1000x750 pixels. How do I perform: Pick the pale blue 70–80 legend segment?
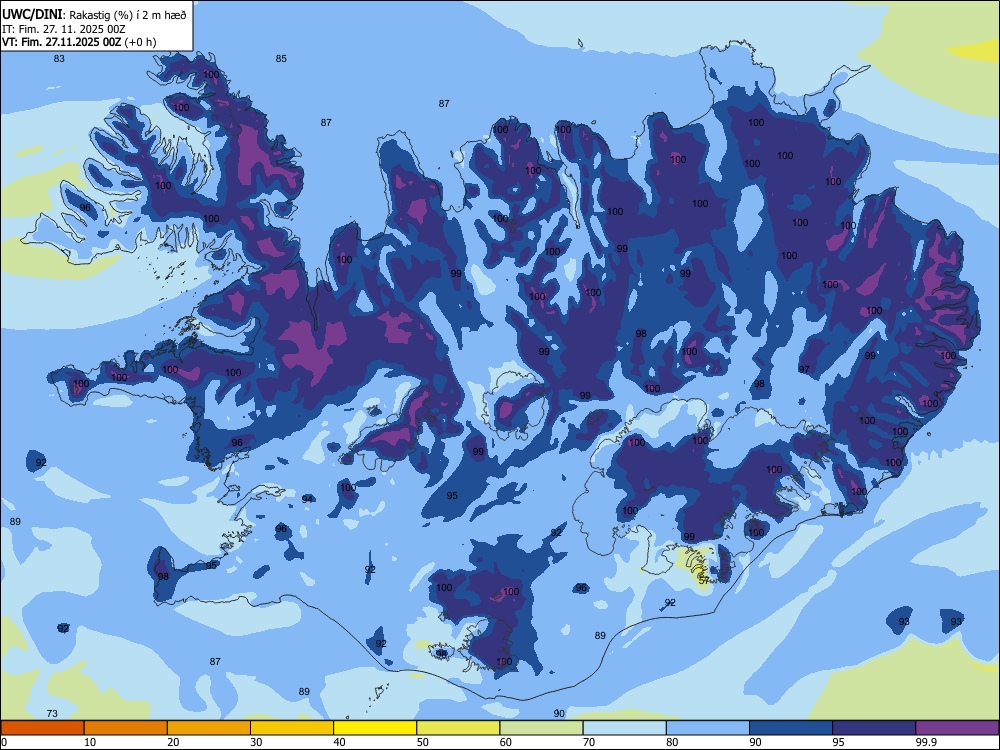[624, 728]
